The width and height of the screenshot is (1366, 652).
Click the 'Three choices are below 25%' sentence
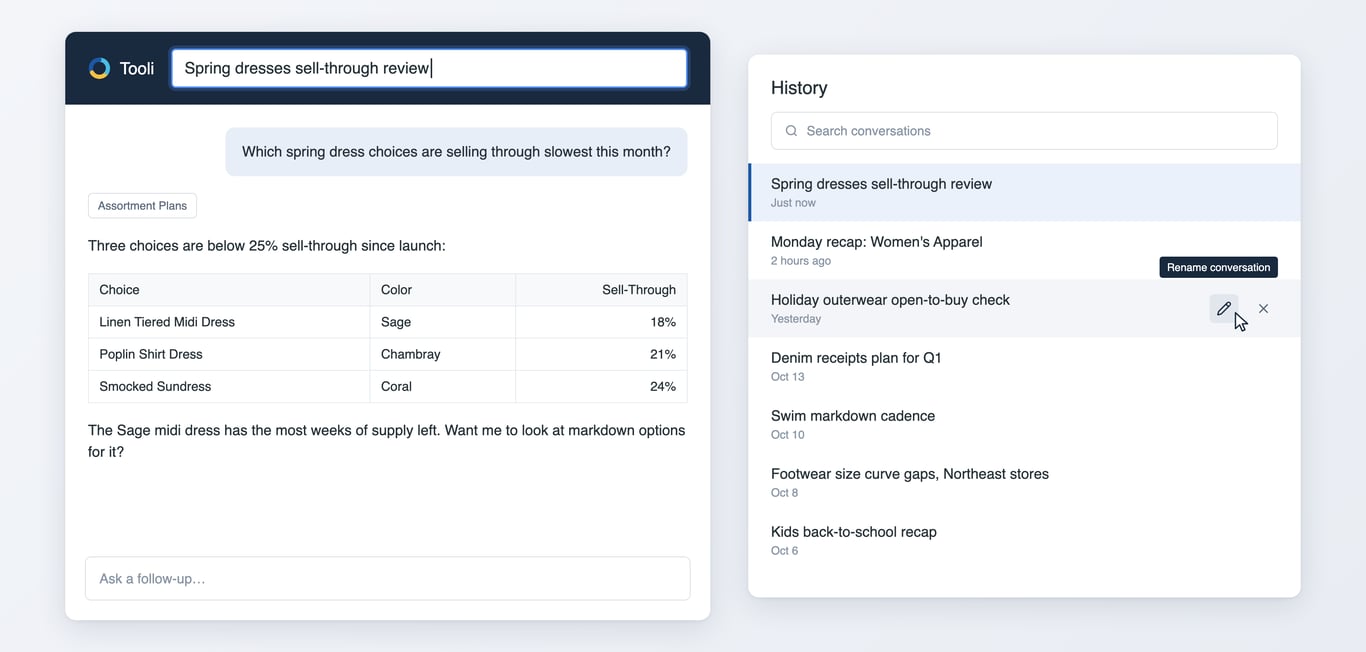[267, 246]
